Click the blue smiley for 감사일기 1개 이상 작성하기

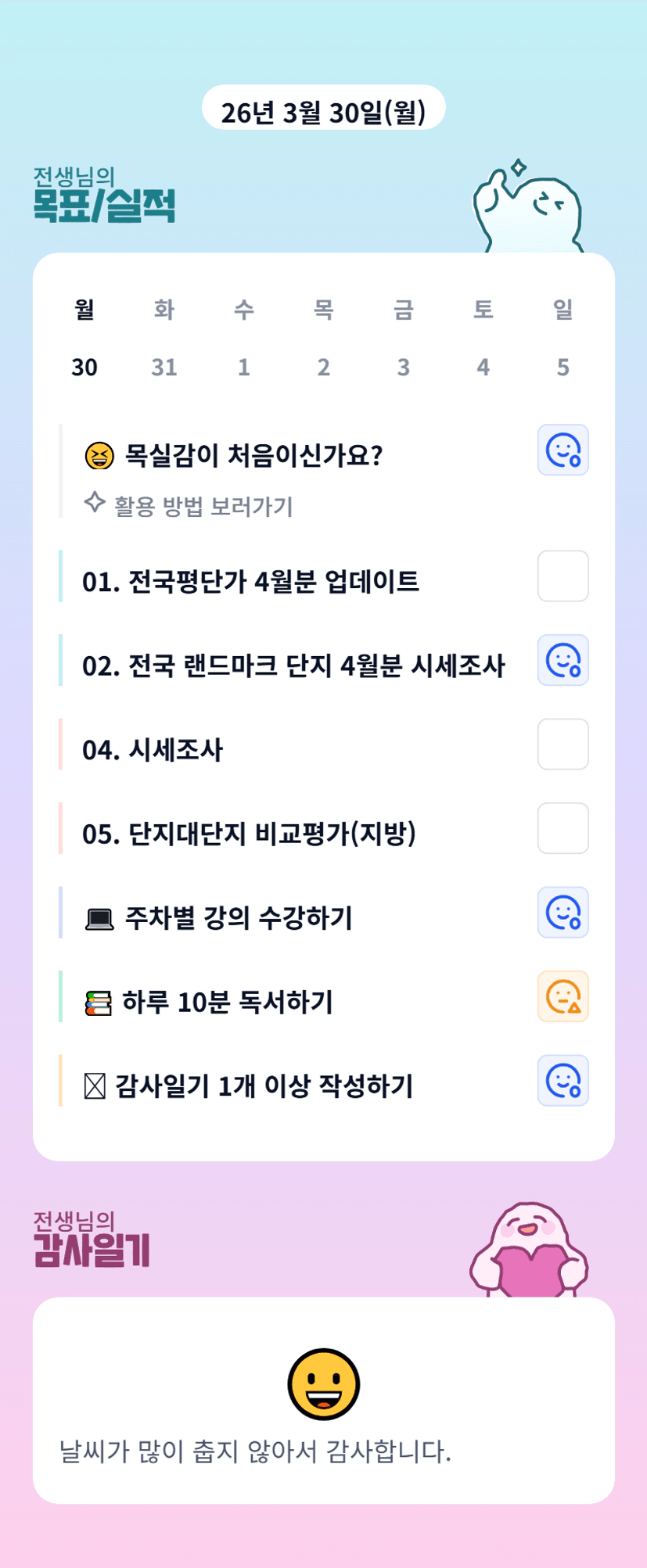tap(563, 1081)
